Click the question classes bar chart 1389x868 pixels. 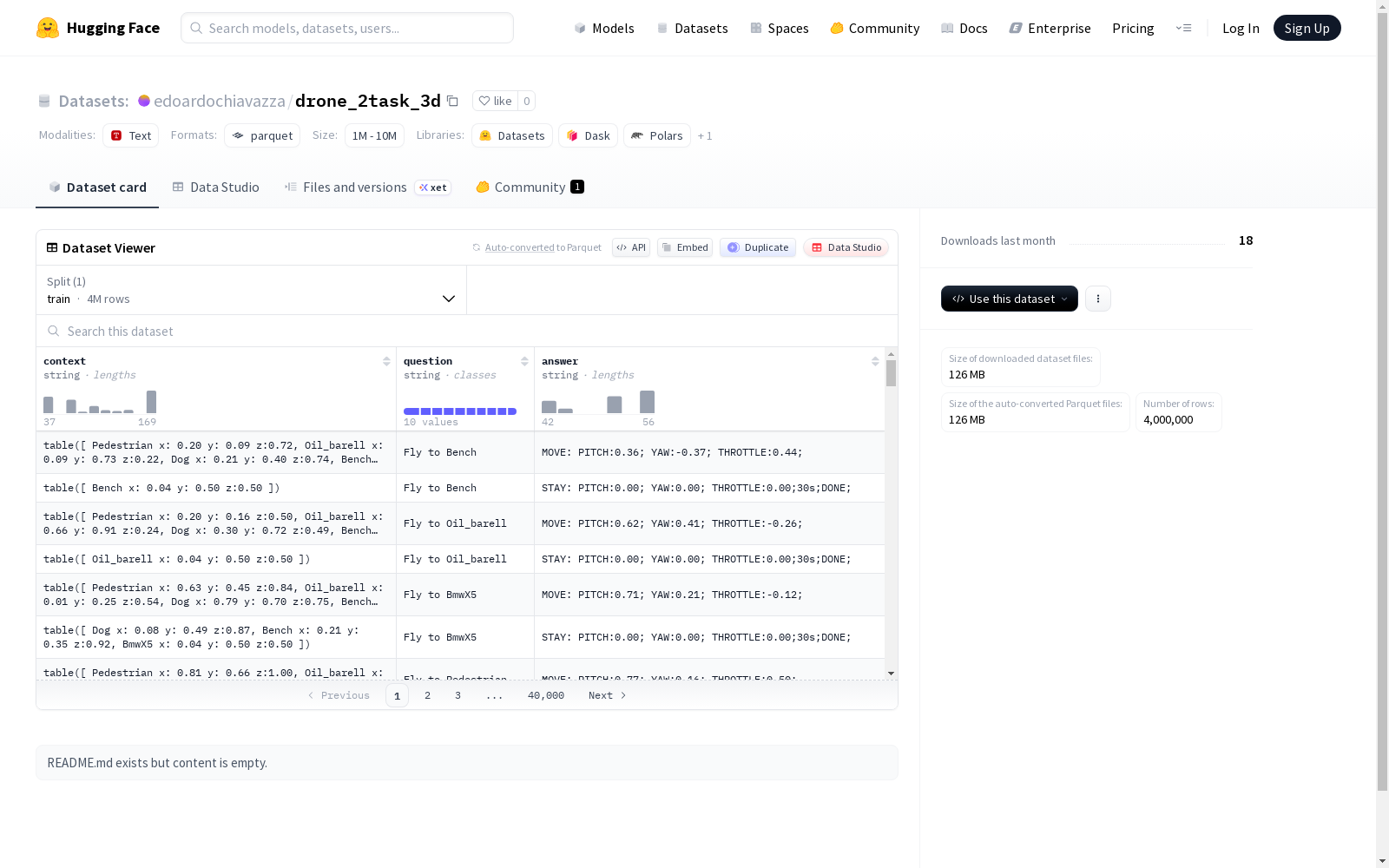[460, 411]
